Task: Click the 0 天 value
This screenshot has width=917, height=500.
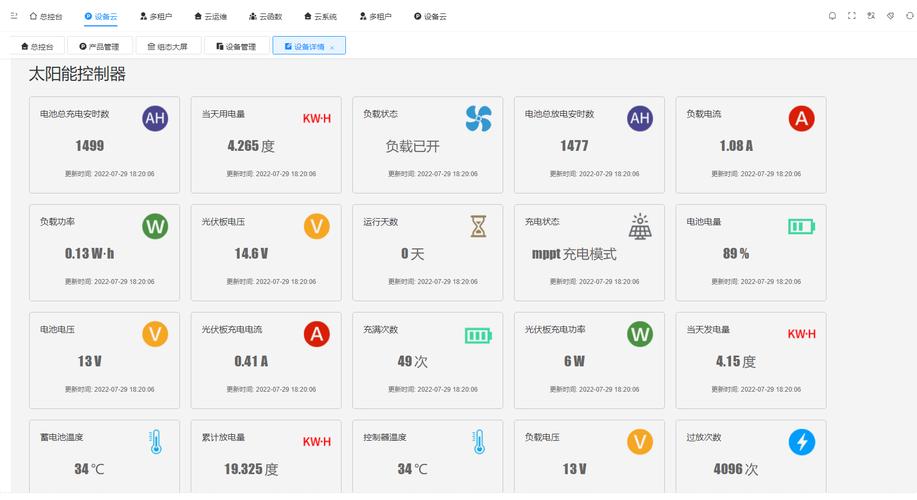Action: tap(412, 254)
